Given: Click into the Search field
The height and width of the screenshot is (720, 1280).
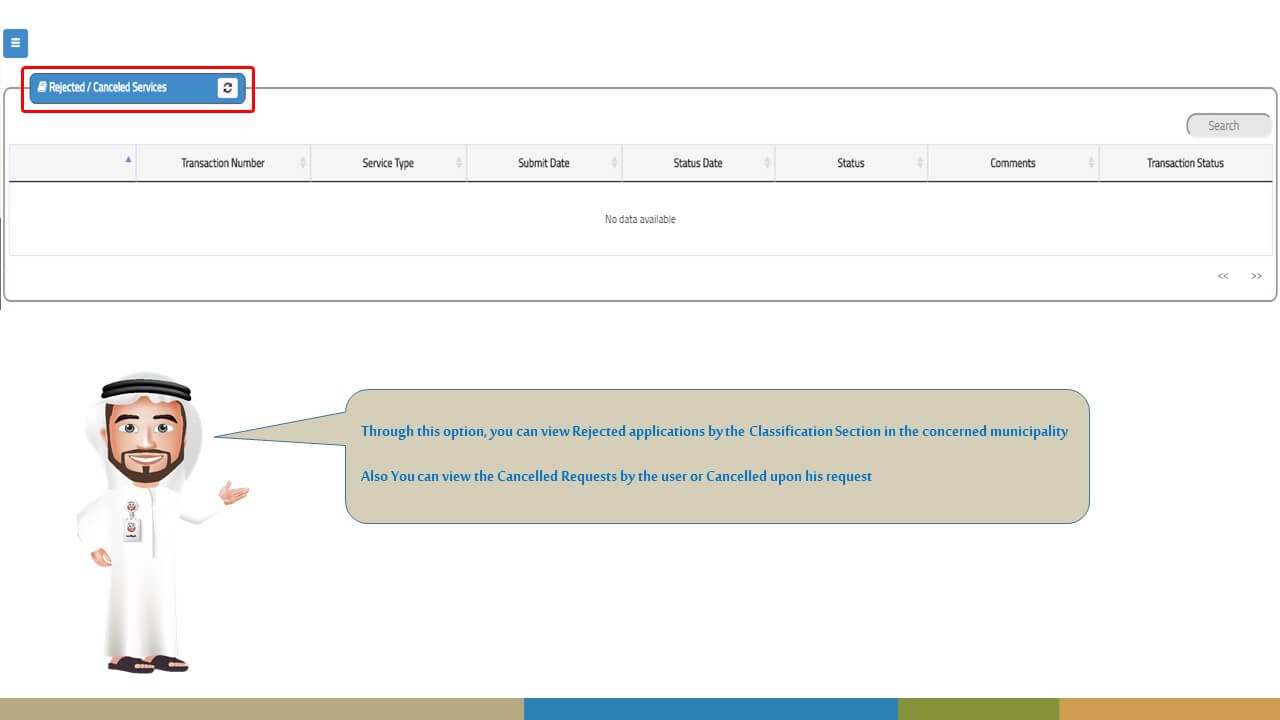Looking at the screenshot, I should pyautogui.click(x=1228, y=126).
